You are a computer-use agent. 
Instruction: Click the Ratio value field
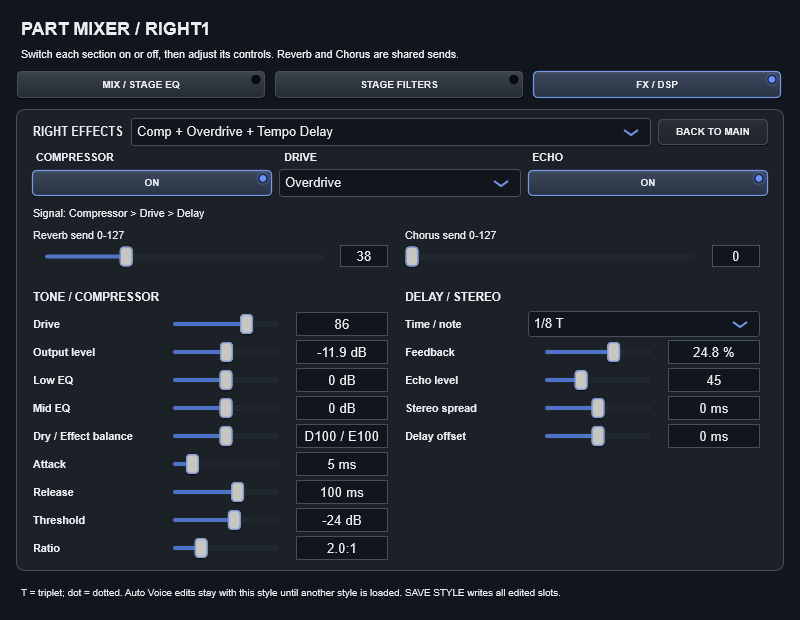(x=342, y=548)
